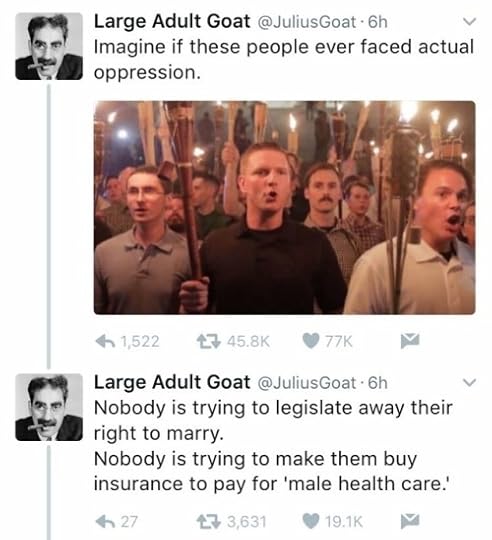Expand options chevron on the second tweet
Image resolution: width=492 pixels, height=540 pixels.
click(x=469, y=383)
